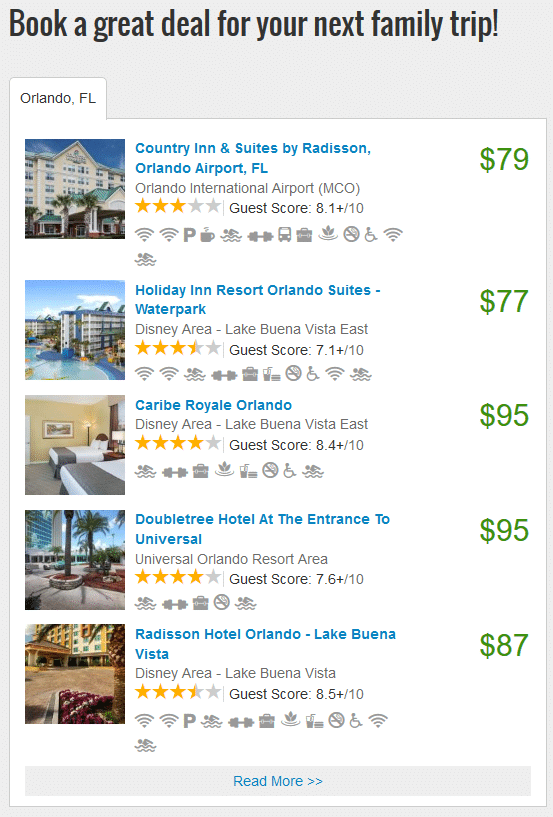Viewport: 553px width, 817px height.
Task: Click the fitness dumbbell icon under Radisson Hotel Orlando
Action: point(240,722)
